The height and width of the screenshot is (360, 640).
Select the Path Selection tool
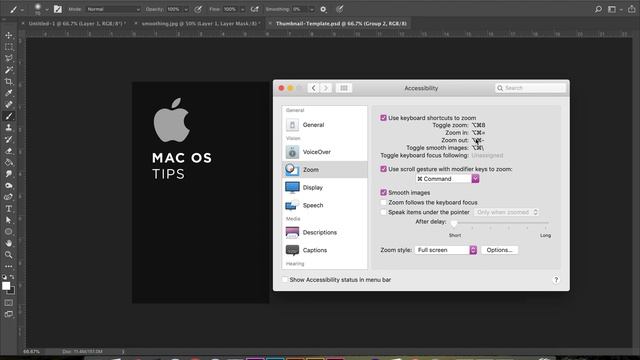[9, 220]
